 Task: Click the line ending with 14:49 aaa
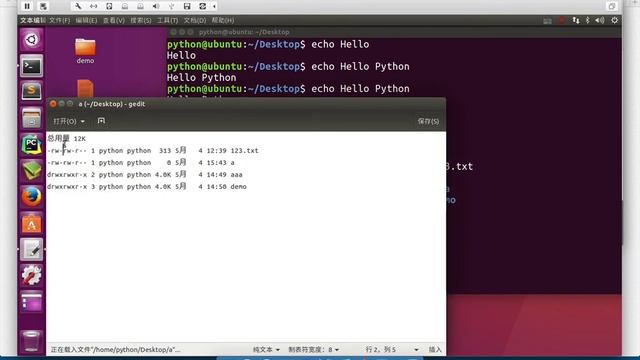[x=144, y=175]
